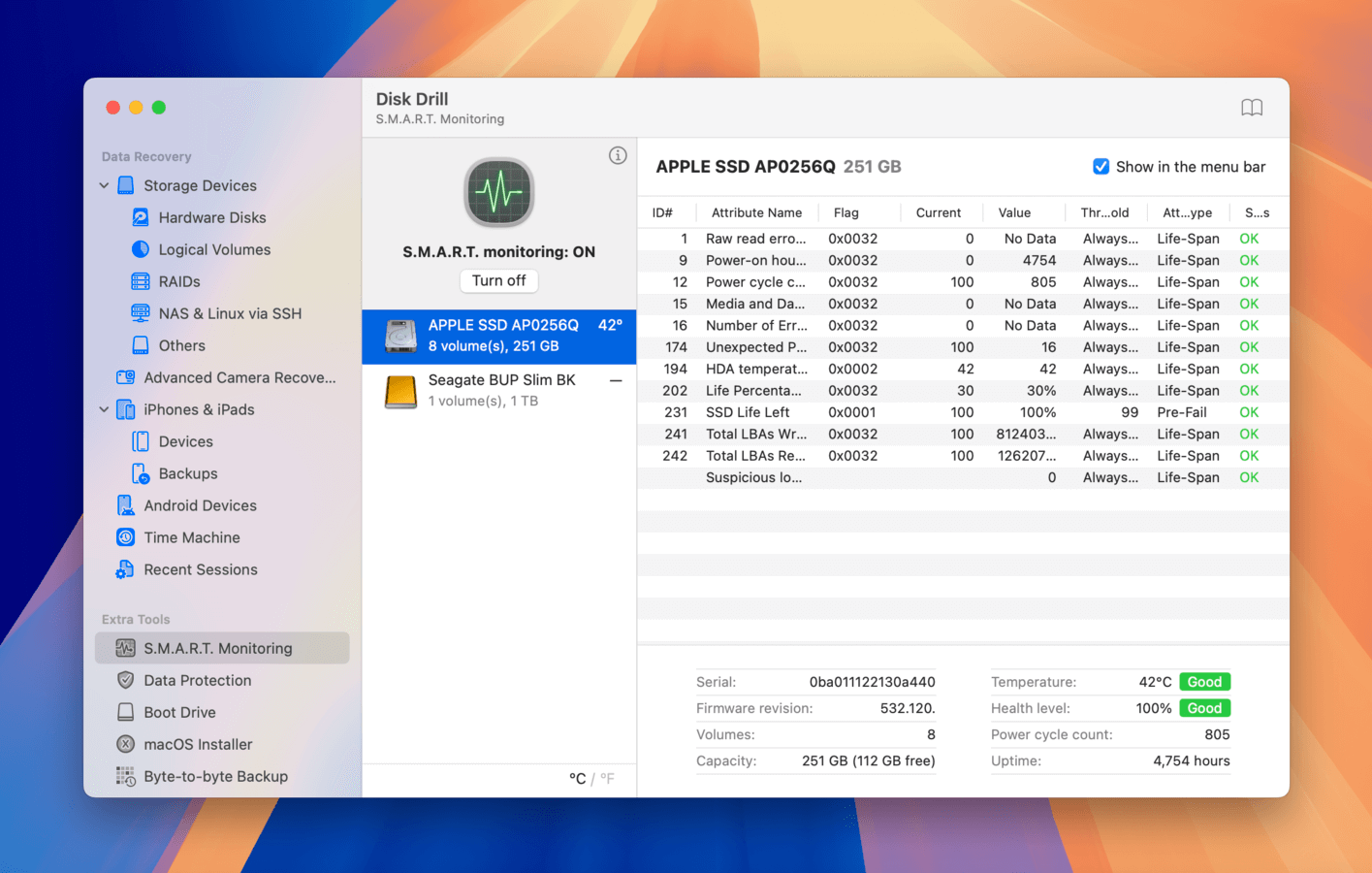Viewport: 1372px width, 873px height.
Task: Select Time Machine in sidebar
Action: 192,537
